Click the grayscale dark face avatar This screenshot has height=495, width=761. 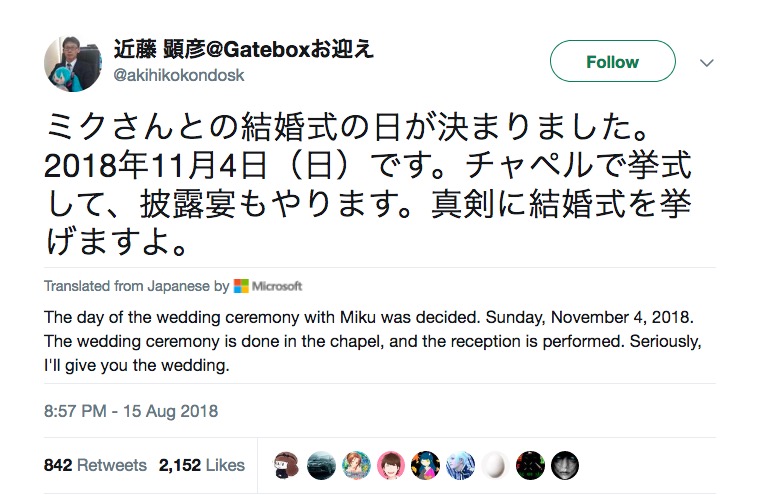[564, 465]
